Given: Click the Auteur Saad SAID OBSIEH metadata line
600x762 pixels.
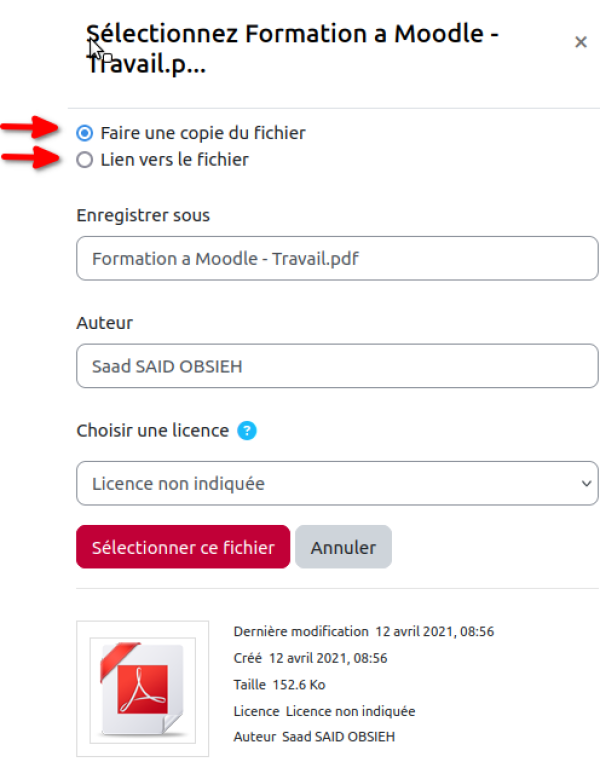Looking at the screenshot, I should (x=314, y=737).
